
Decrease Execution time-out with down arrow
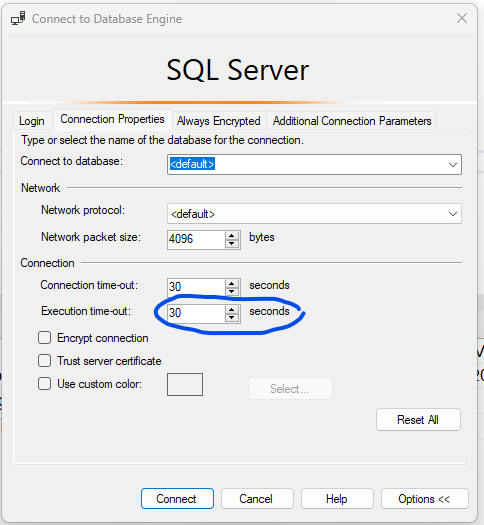pyautogui.click(x=232, y=318)
